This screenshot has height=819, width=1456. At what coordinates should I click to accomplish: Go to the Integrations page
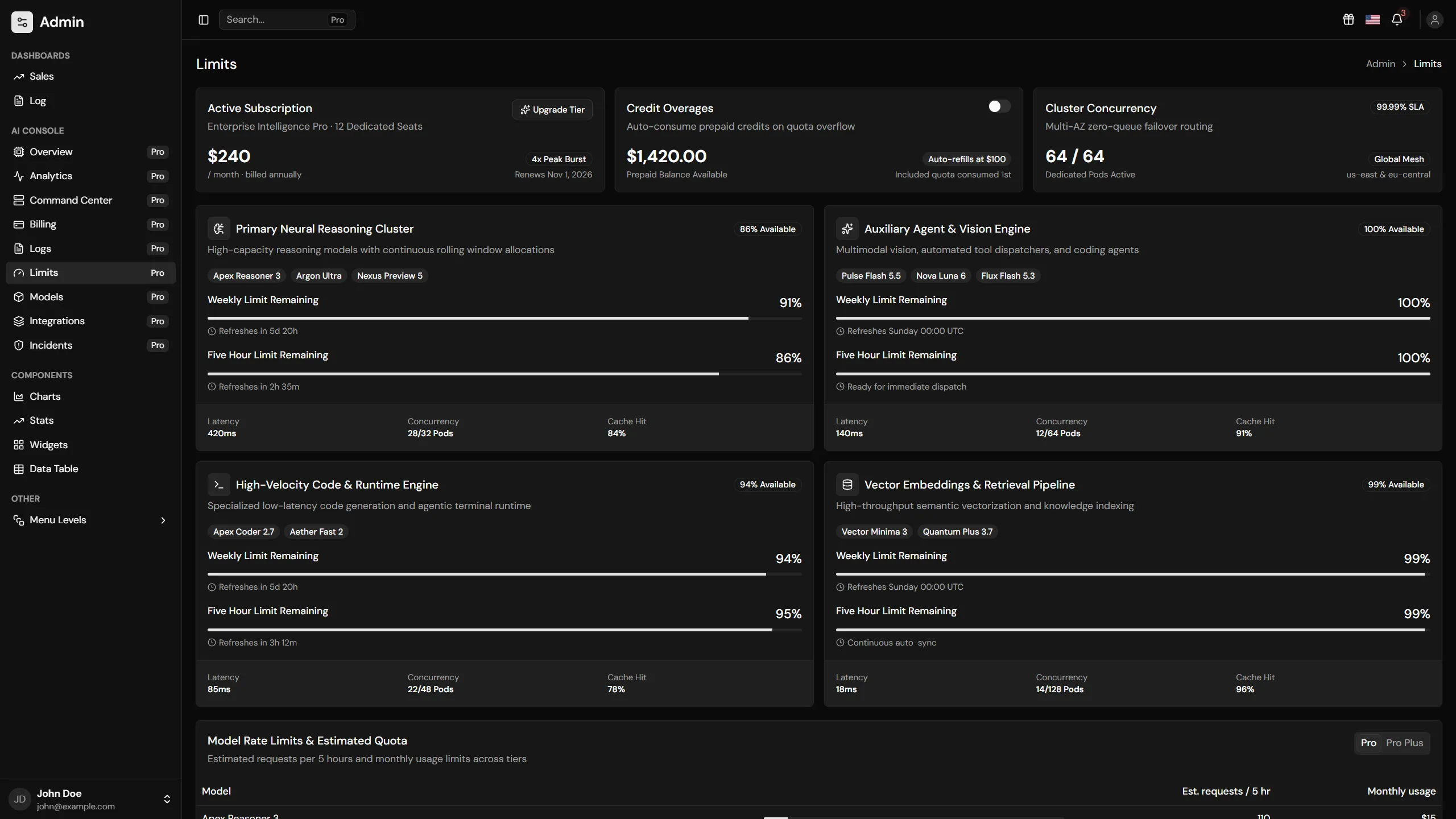coord(91,321)
